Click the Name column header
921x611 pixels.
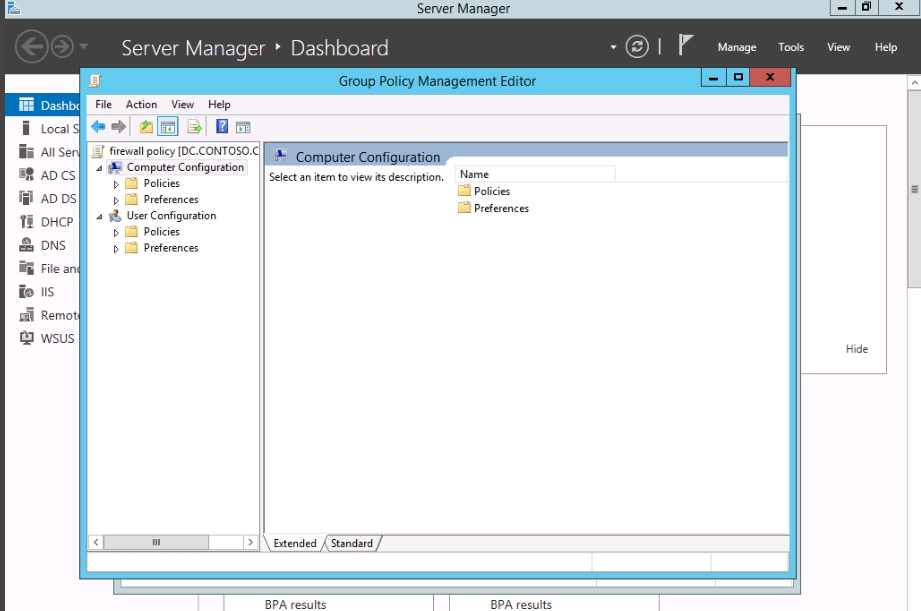pyautogui.click(x=536, y=174)
